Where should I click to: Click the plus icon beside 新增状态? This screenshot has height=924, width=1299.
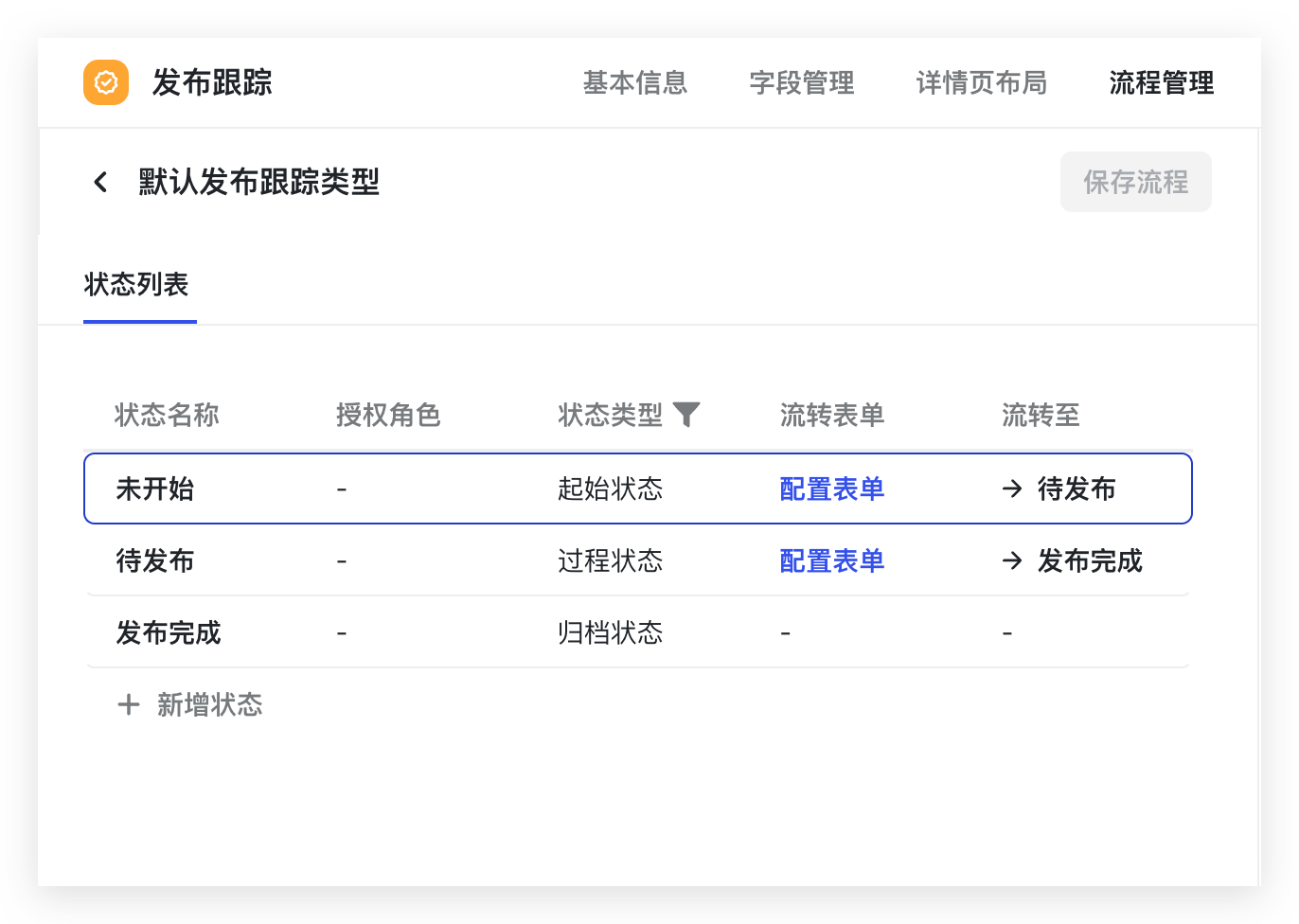(129, 704)
